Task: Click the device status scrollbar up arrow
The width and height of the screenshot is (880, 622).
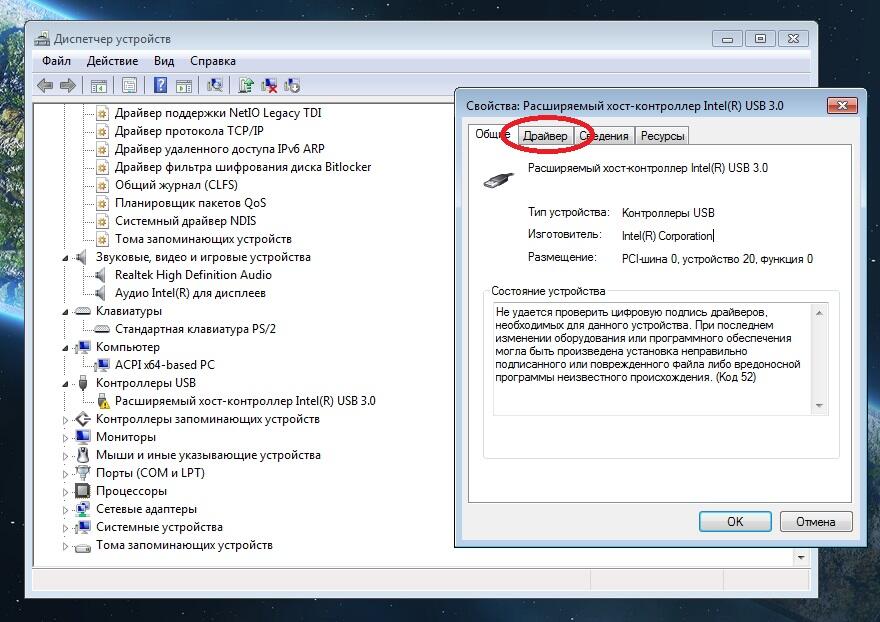Action: pyautogui.click(x=819, y=313)
